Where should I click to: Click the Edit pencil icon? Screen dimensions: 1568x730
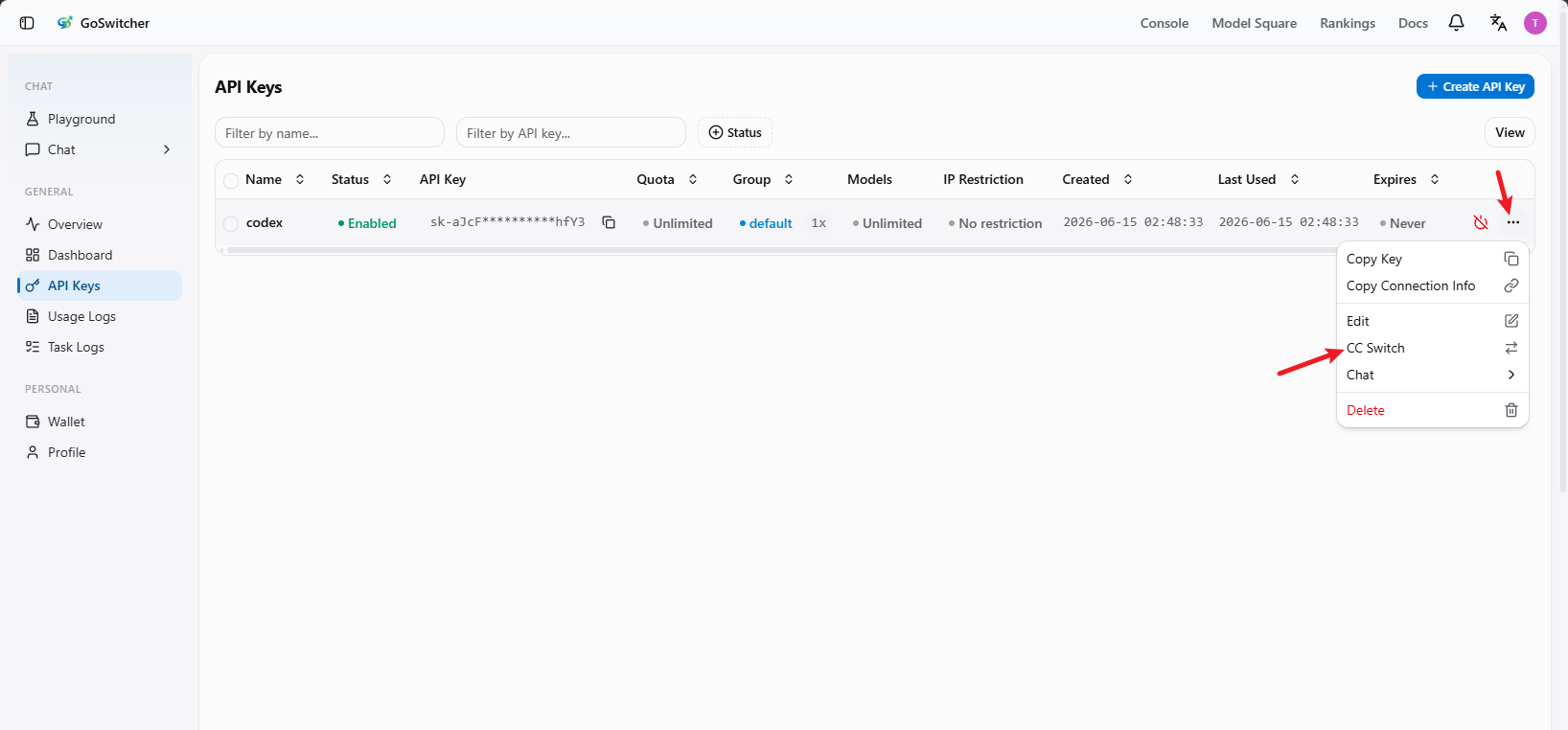click(1511, 321)
